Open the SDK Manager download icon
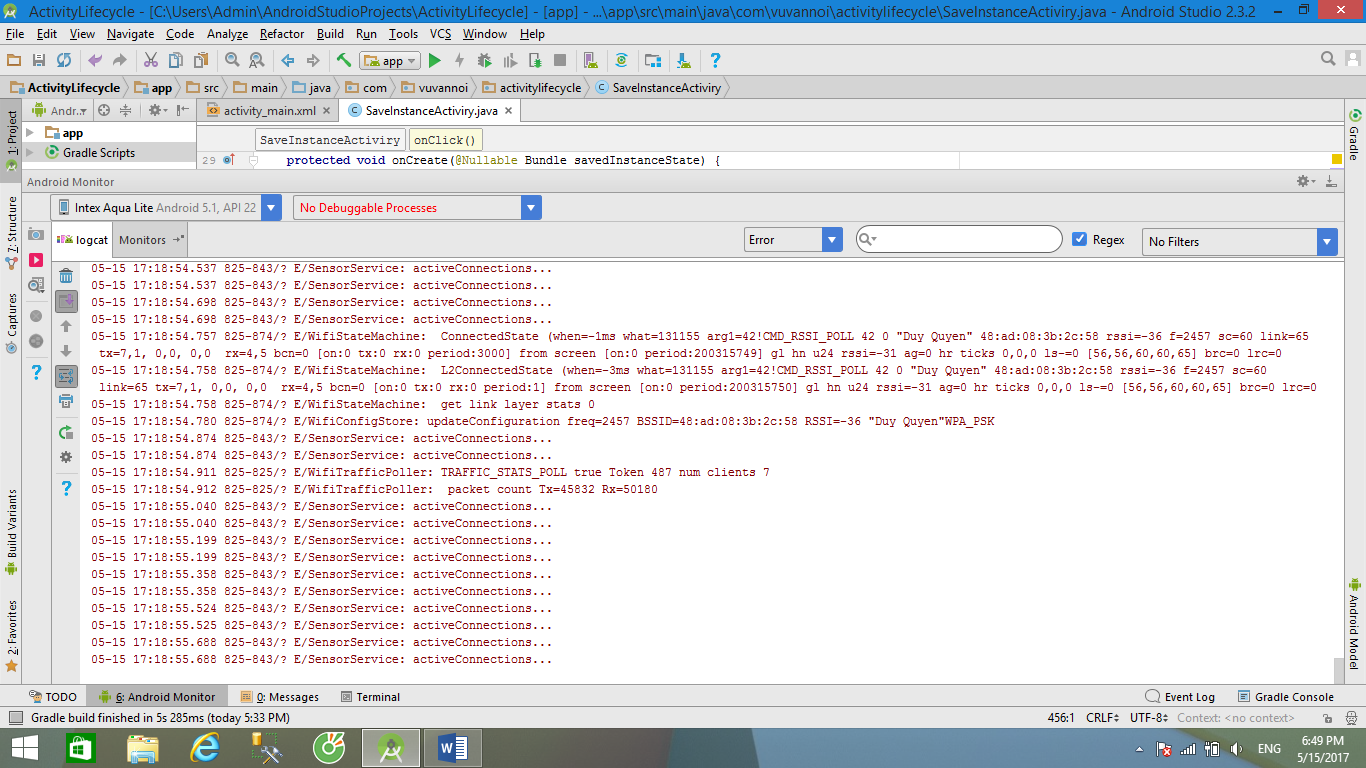The height and width of the screenshot is (768, 1366). point(684,61)
